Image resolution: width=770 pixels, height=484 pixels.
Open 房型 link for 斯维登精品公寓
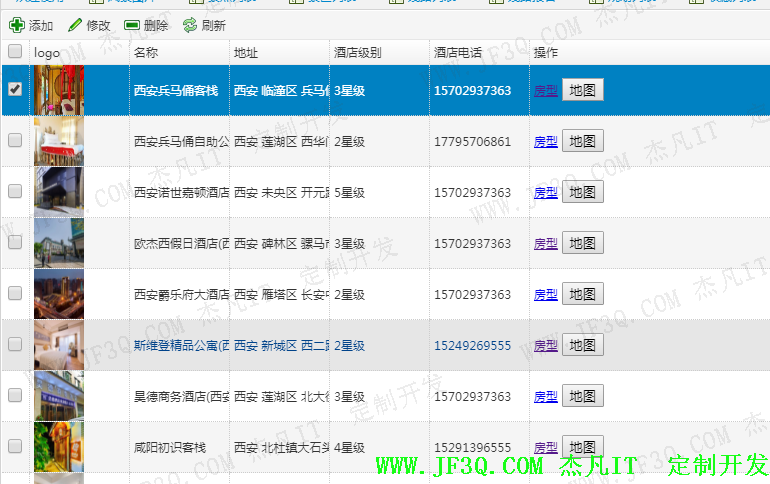[x=545, y=346]
